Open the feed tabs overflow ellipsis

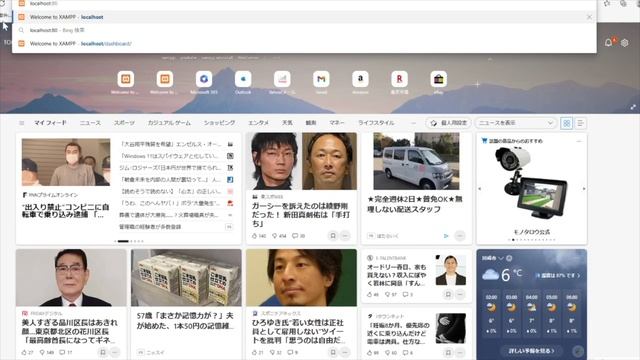coord(413,123)
